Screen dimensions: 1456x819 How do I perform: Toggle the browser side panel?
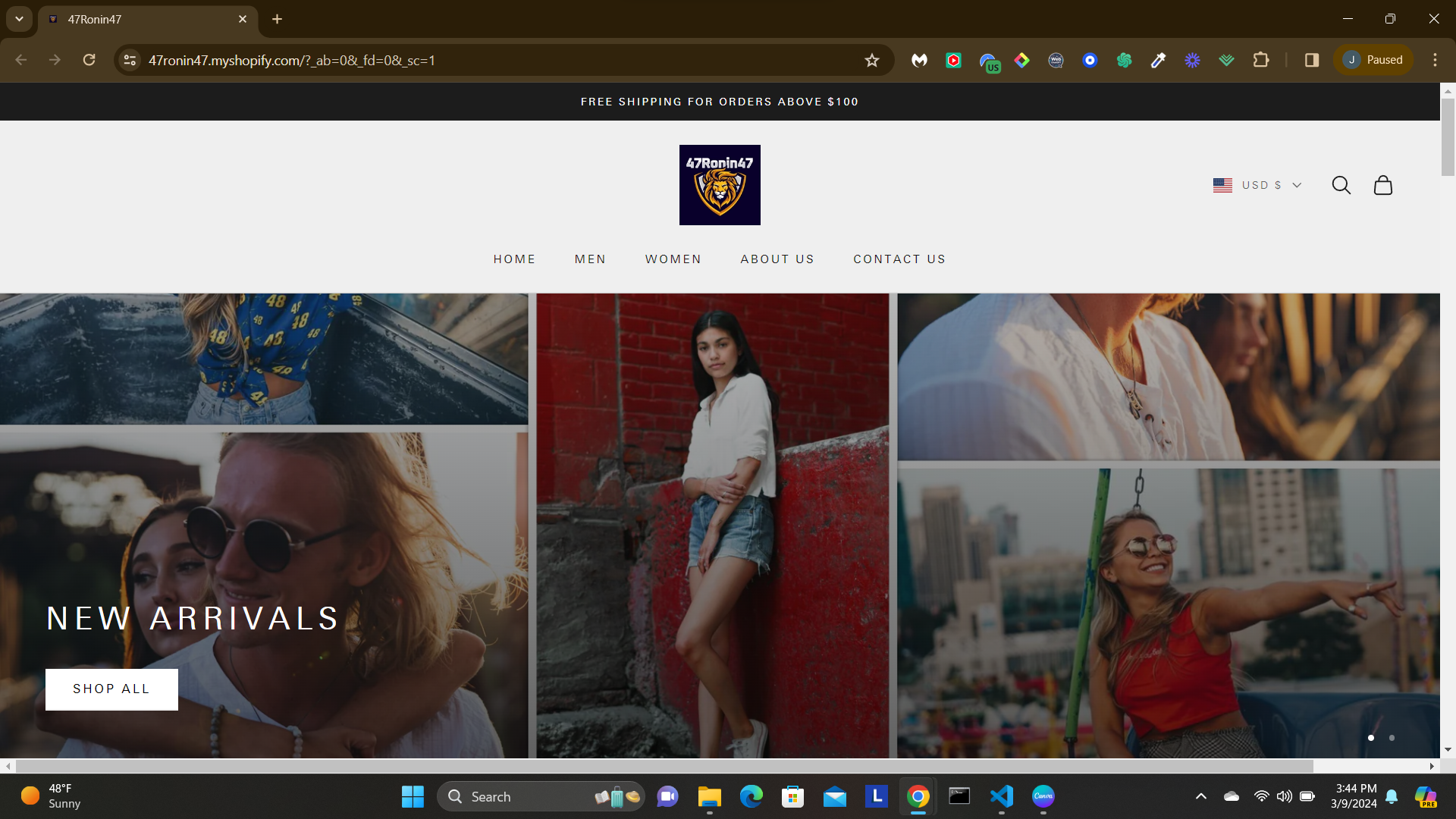(1312, 60)
